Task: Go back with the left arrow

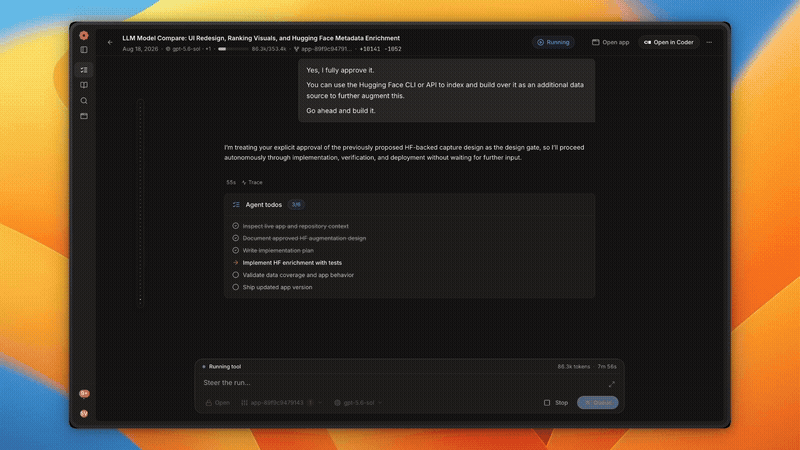Action: pos(110,42)
